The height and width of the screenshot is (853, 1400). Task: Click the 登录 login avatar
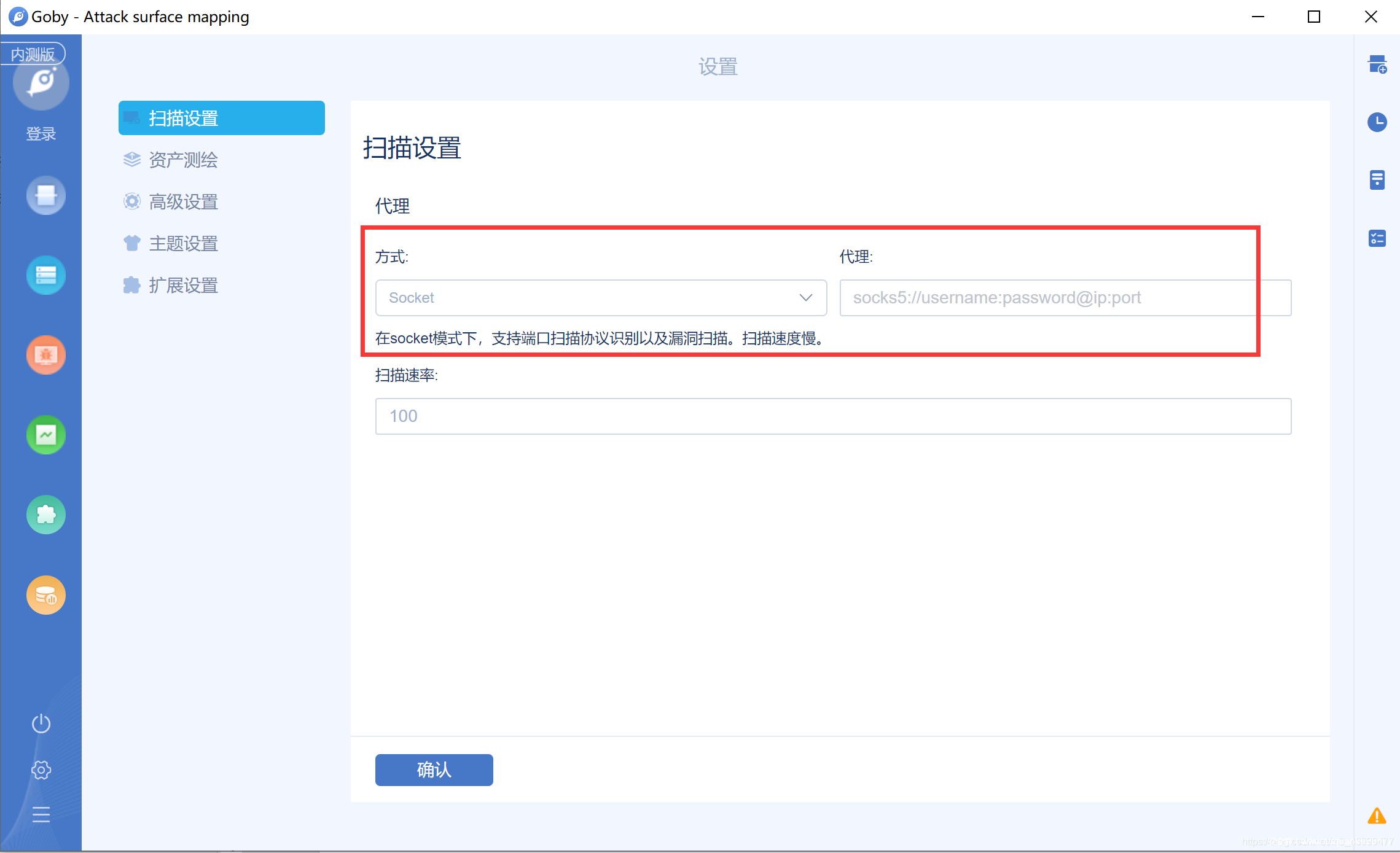[41, 83]
